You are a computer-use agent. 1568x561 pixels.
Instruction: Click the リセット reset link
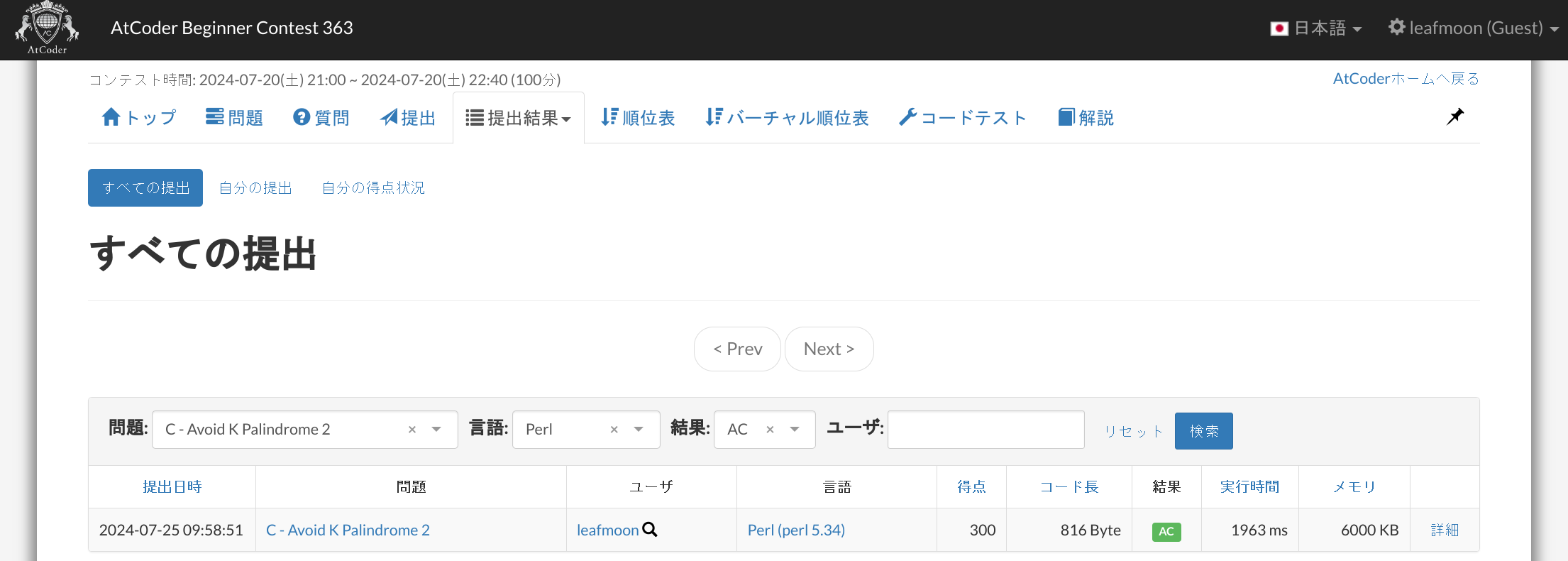coord(1133,431)
